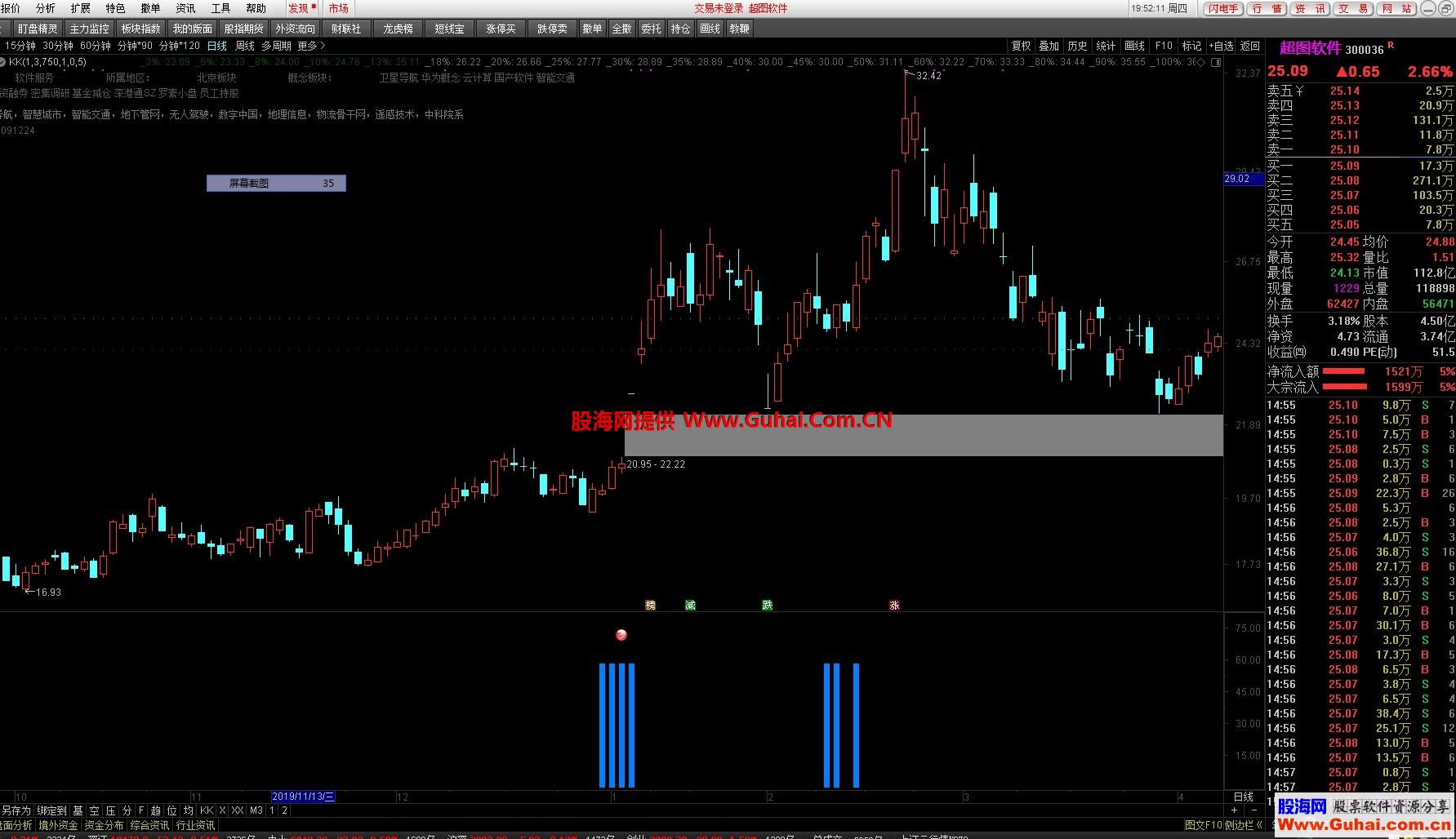
Task: Click the 另存为 bottom button
Action: tap(16, 810)
